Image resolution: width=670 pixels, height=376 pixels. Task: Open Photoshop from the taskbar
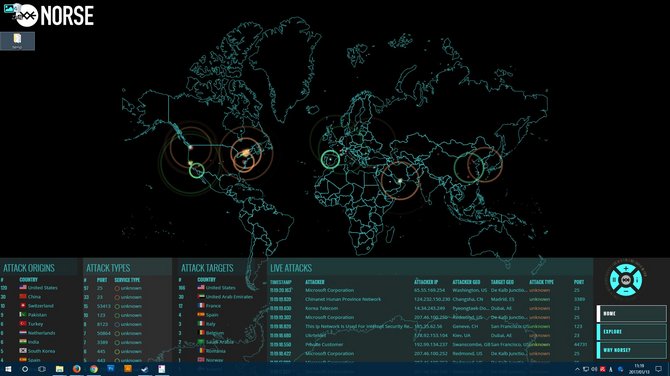(111, 368)
